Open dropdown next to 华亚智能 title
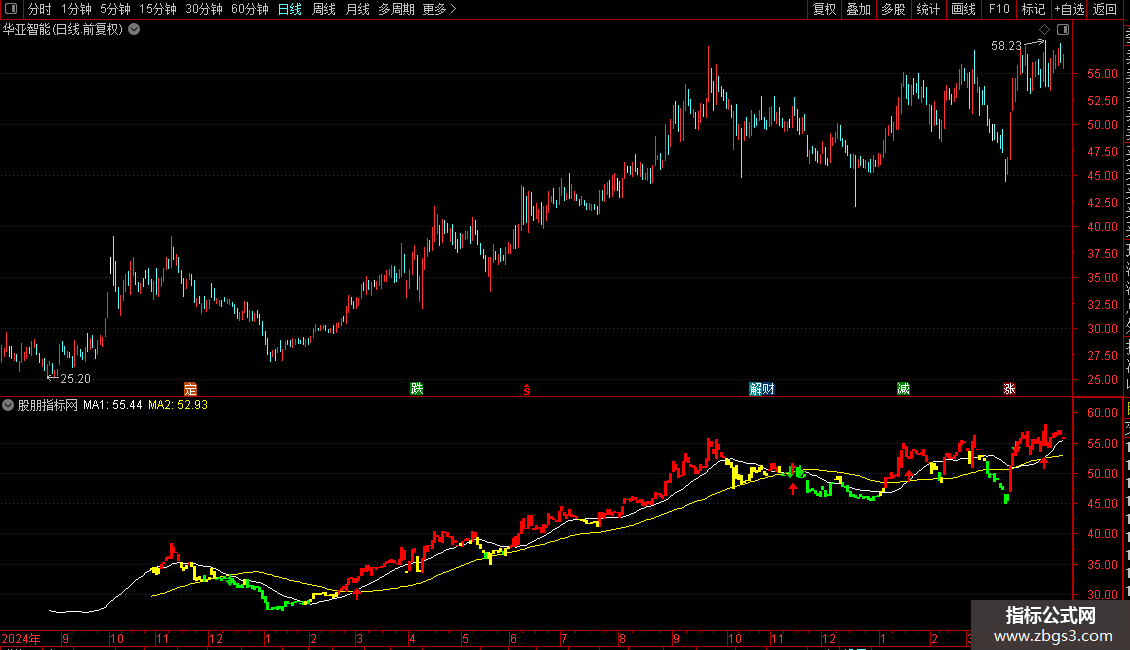 pyautogui.click(x=134, y=30)
